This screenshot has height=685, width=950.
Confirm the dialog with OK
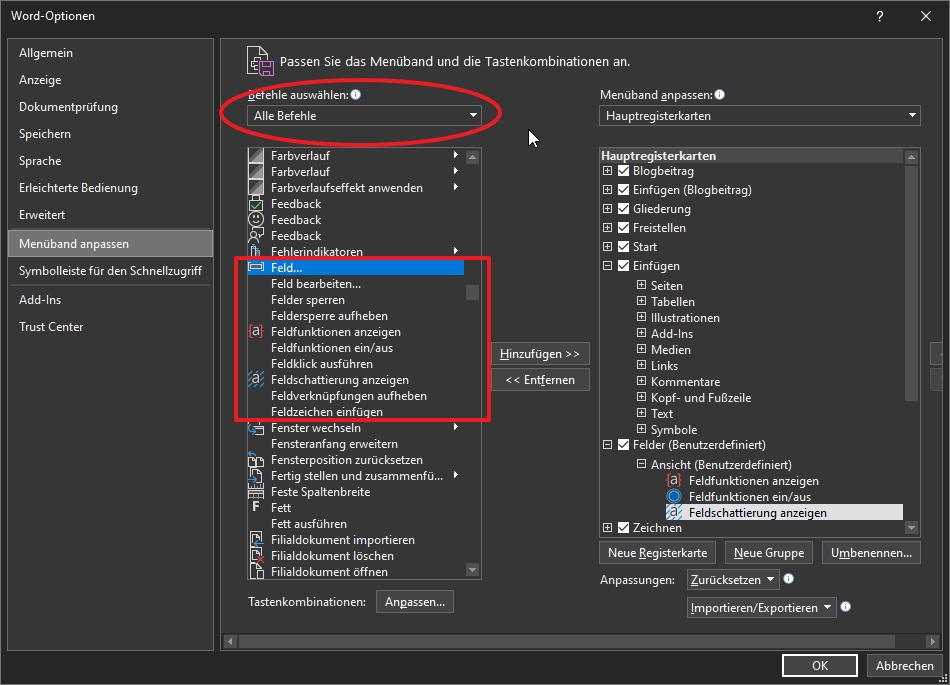[x=820, y=666]
